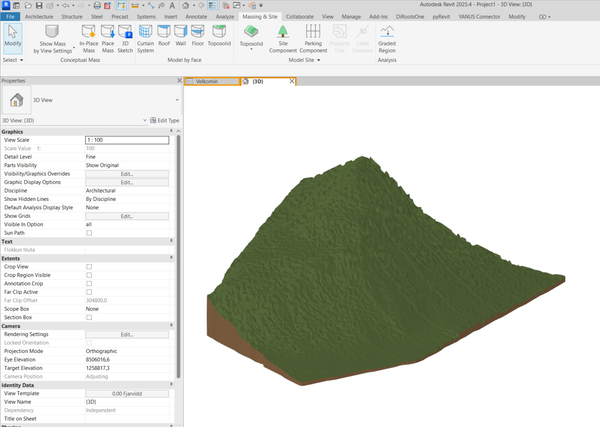Select Wall by face tool
600x427 pixels.
pyautogui.click(x=181, y=35)
